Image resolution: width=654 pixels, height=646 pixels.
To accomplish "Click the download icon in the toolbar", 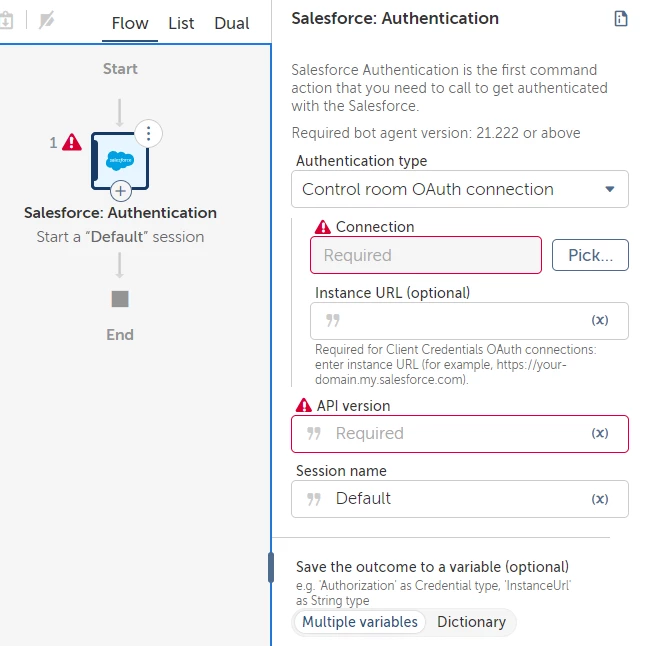I will point(6,20).
